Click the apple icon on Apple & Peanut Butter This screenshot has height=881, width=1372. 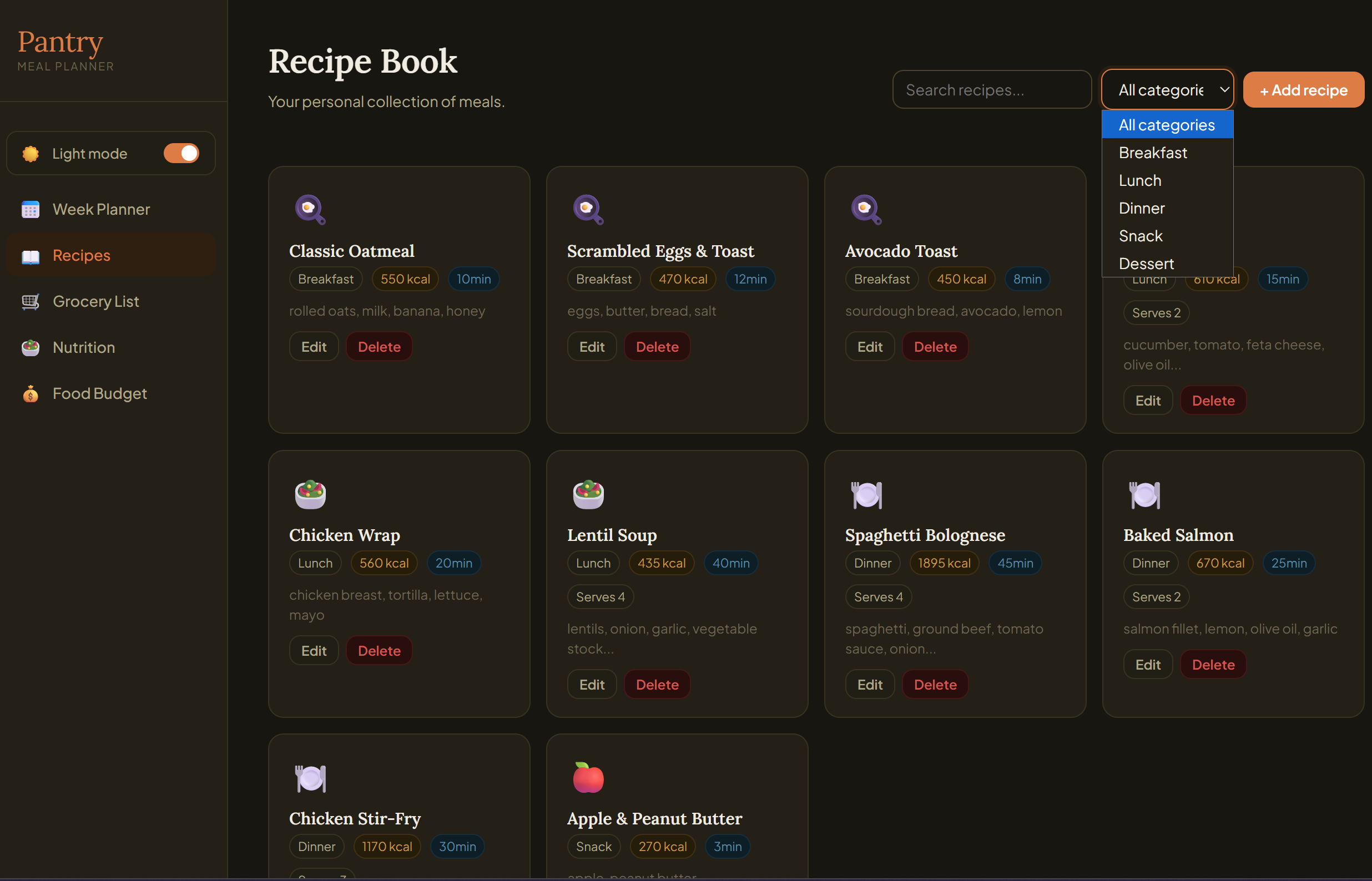(589, 777)
